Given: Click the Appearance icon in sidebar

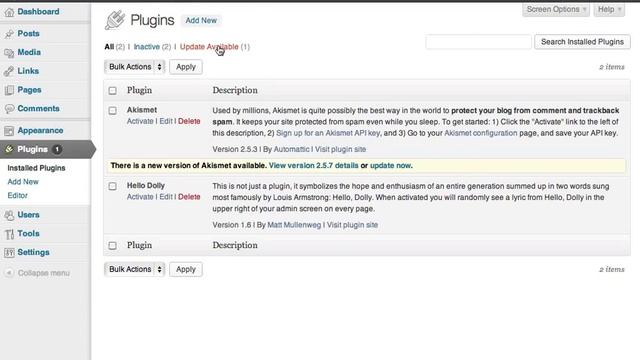Looking at the screenshot, I should 9,131.
